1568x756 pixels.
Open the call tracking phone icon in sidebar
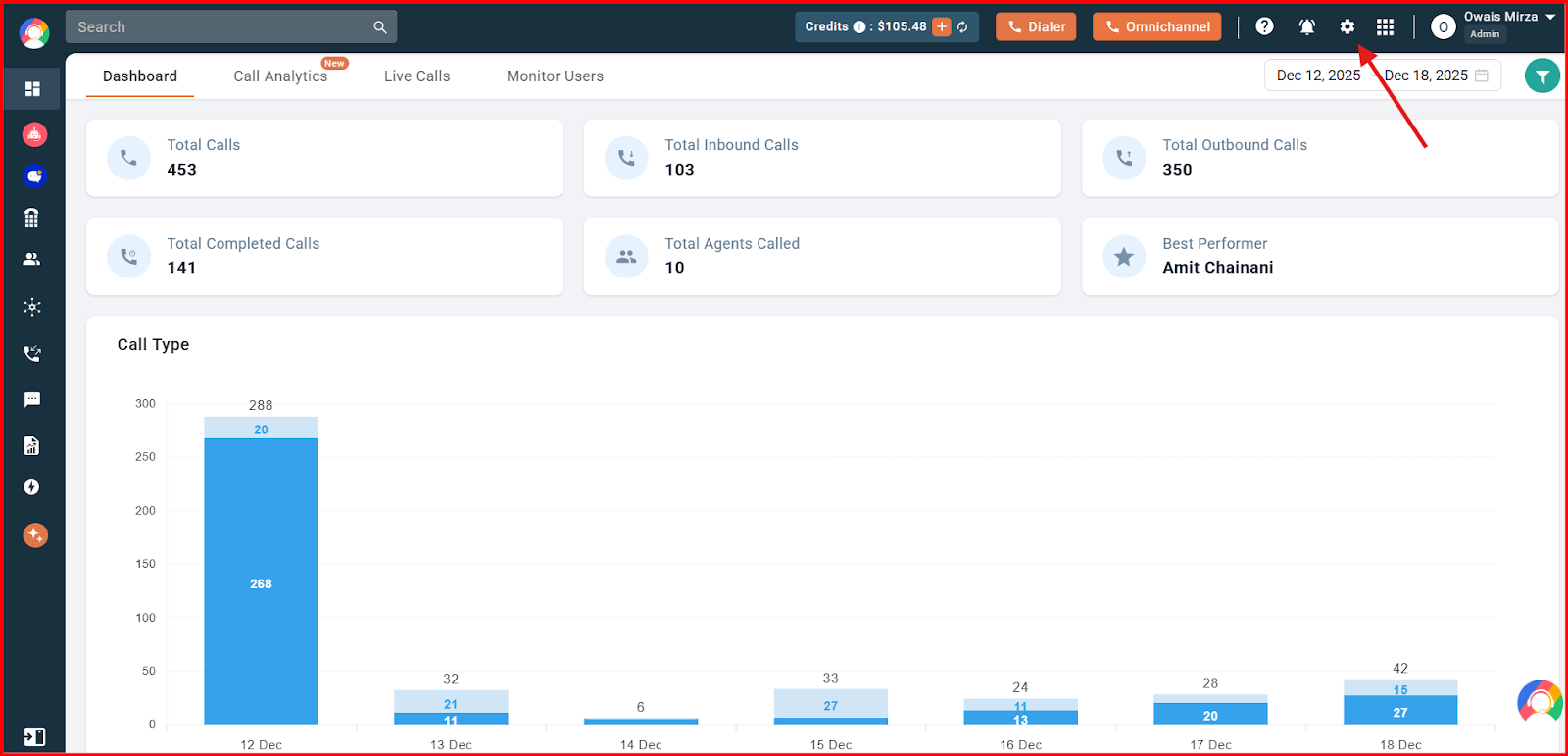[32, 353]
